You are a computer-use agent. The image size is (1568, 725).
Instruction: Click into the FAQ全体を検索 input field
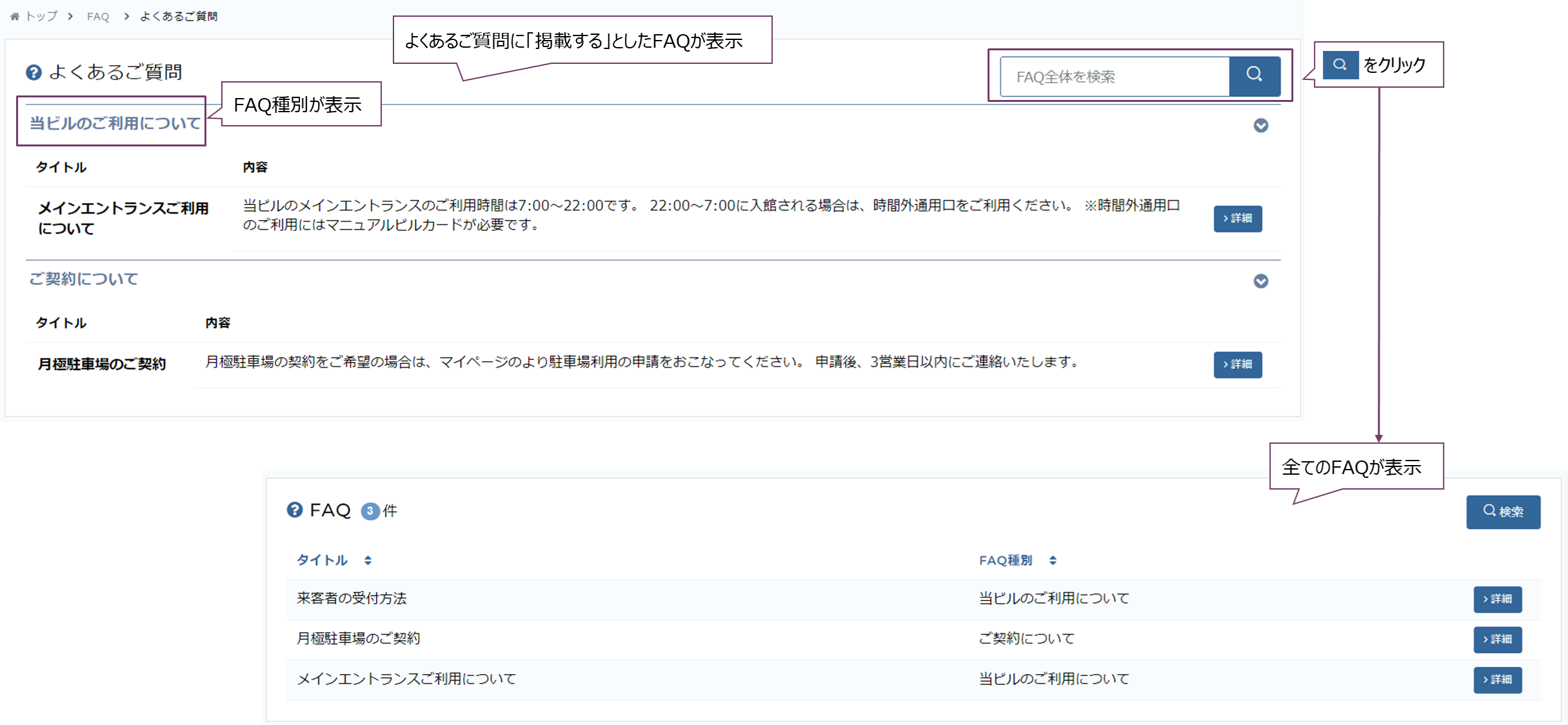tap(1114, 77)
